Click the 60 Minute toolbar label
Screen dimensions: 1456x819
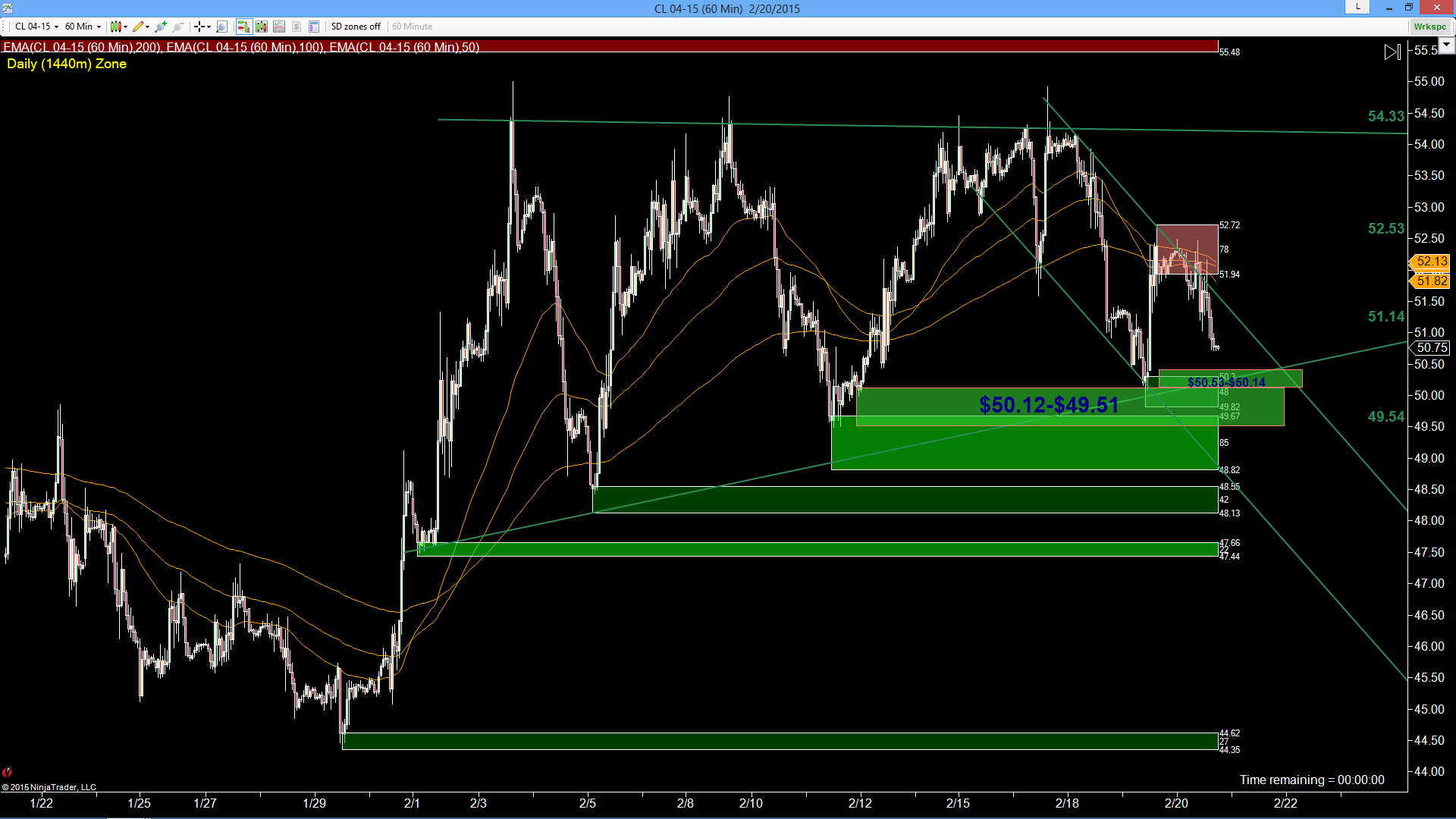(412, 27)
